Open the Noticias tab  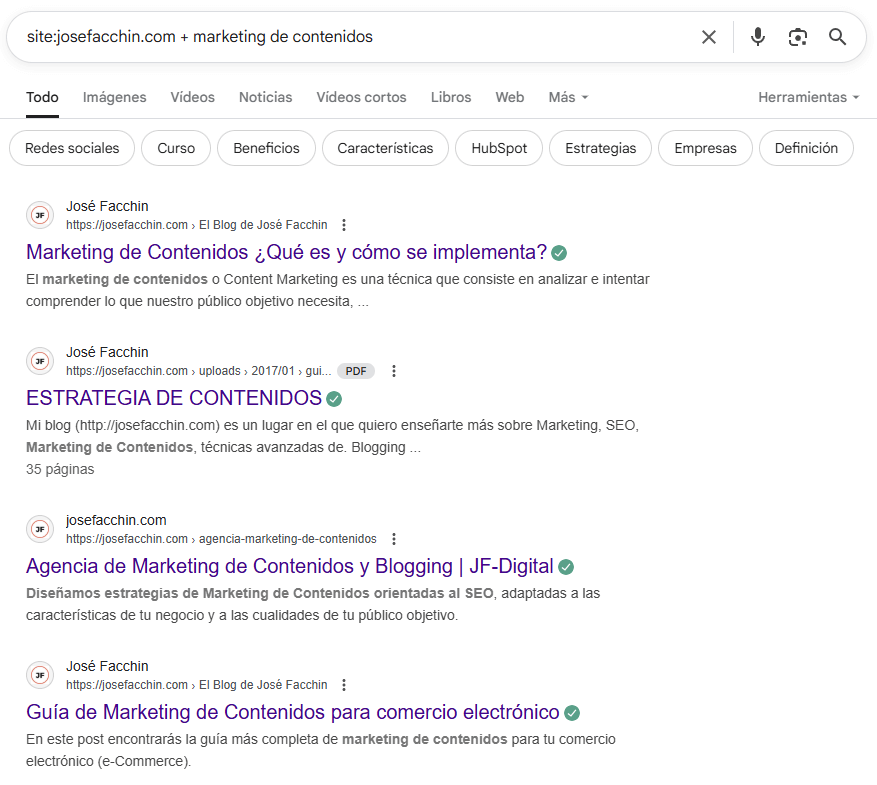[266, 97]
